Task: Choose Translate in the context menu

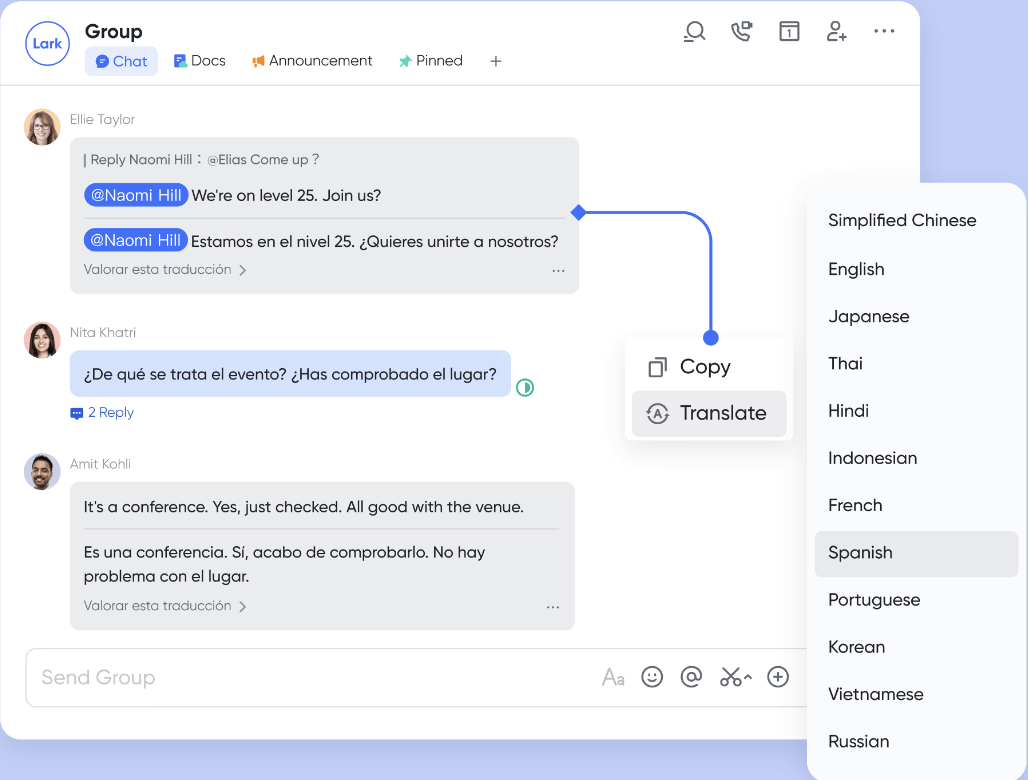Action: tap(709, 413)
